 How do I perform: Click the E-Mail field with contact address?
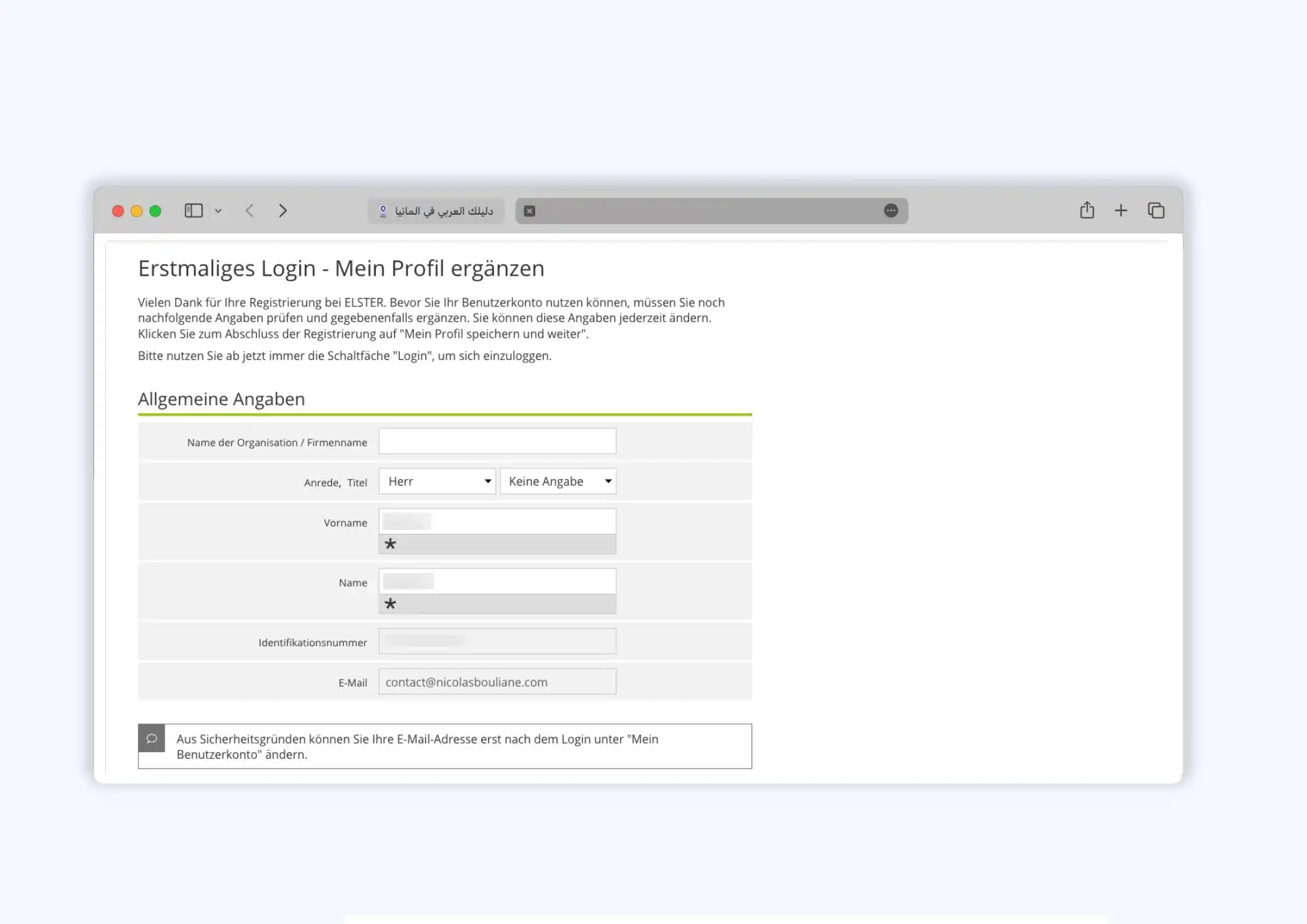coord(497,682)
